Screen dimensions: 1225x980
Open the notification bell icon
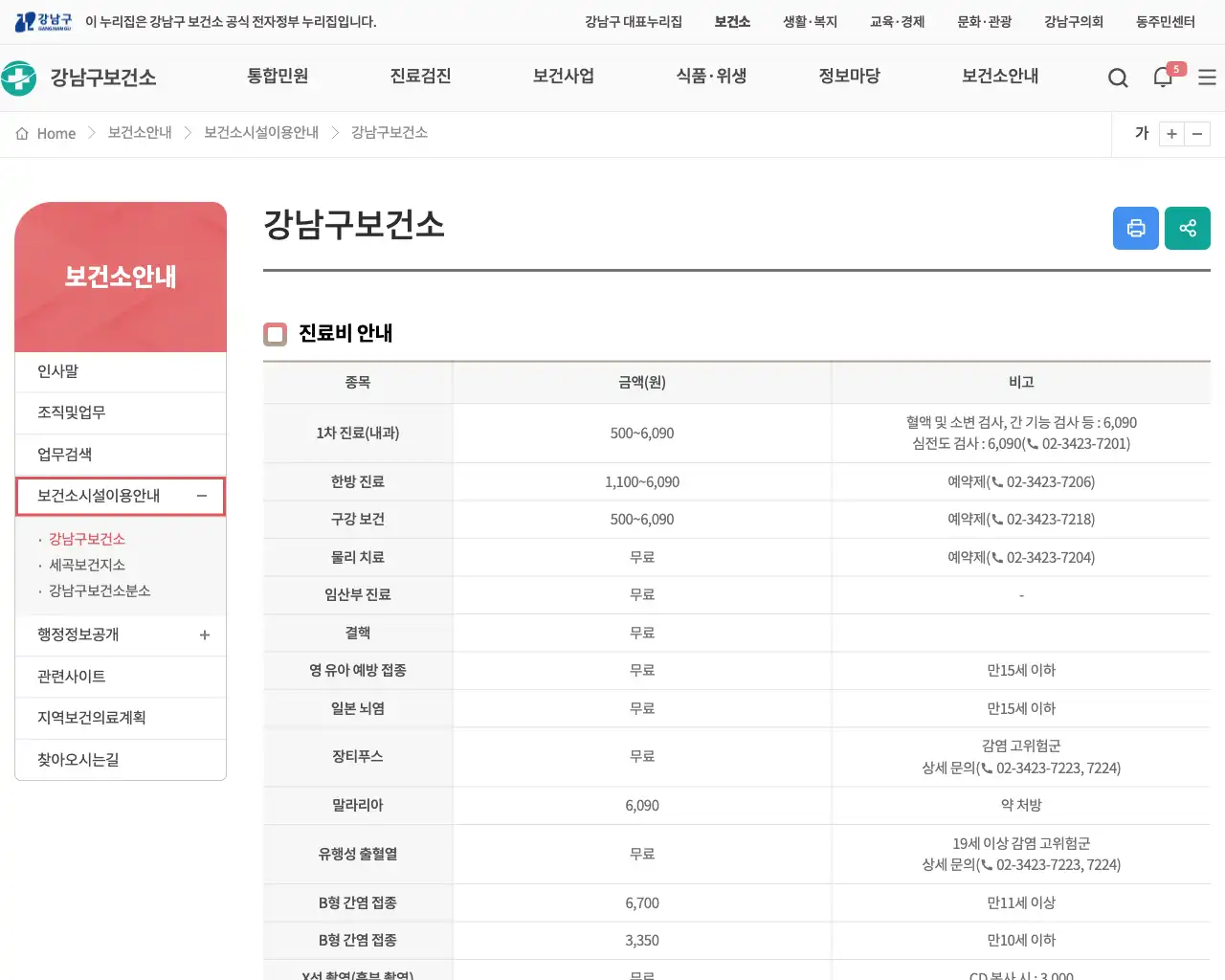[x=1163, y=78]
